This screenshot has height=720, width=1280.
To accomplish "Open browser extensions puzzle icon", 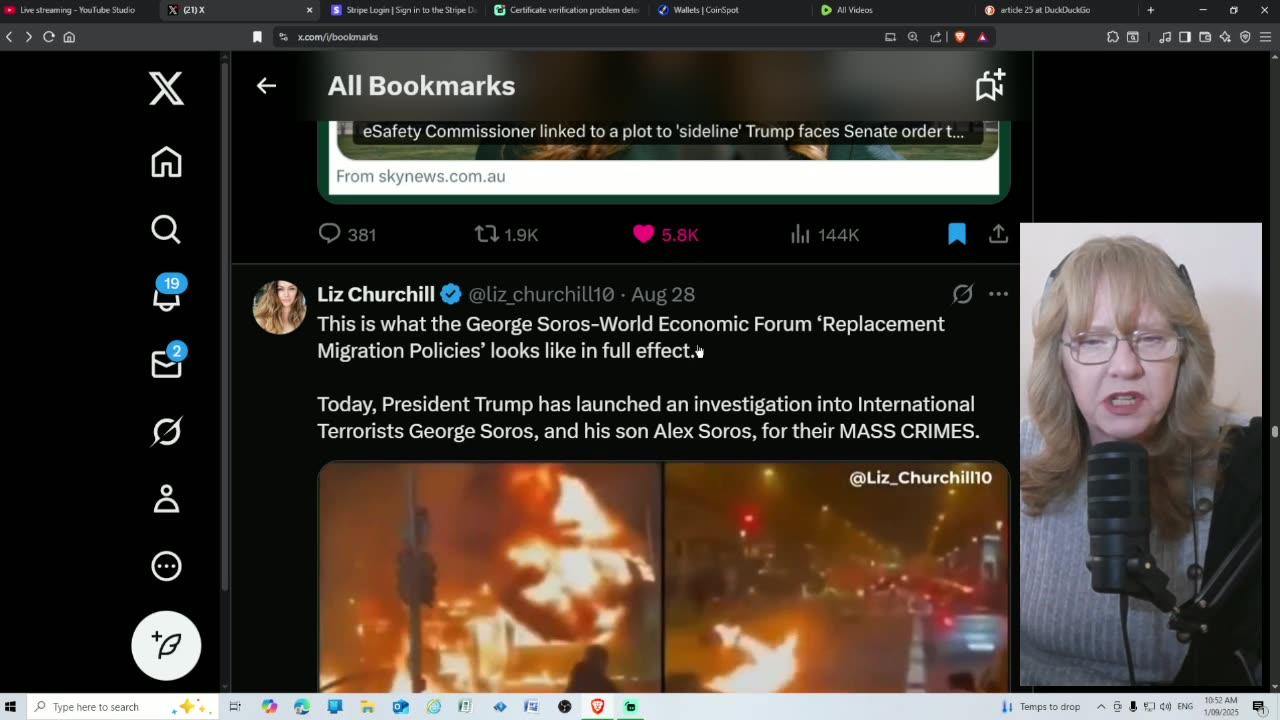I will coord(1113,37).
